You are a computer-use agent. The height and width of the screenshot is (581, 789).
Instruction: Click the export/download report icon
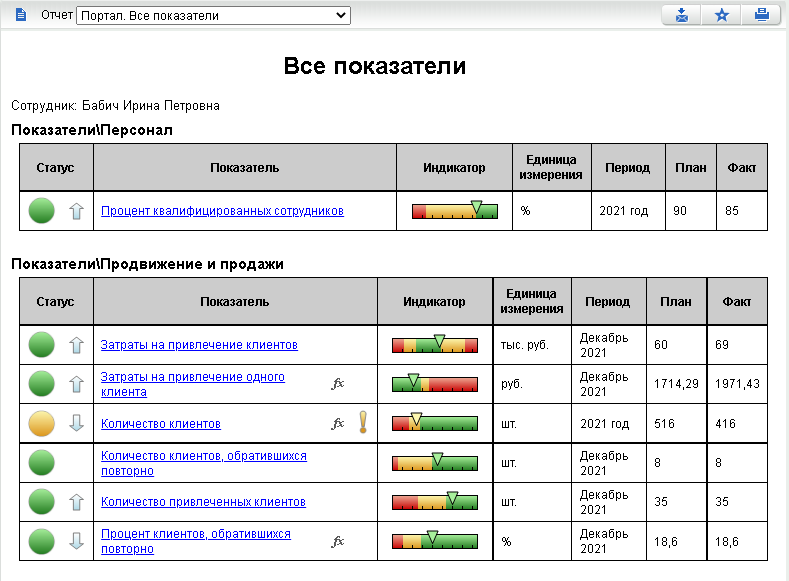pos(681,15)
